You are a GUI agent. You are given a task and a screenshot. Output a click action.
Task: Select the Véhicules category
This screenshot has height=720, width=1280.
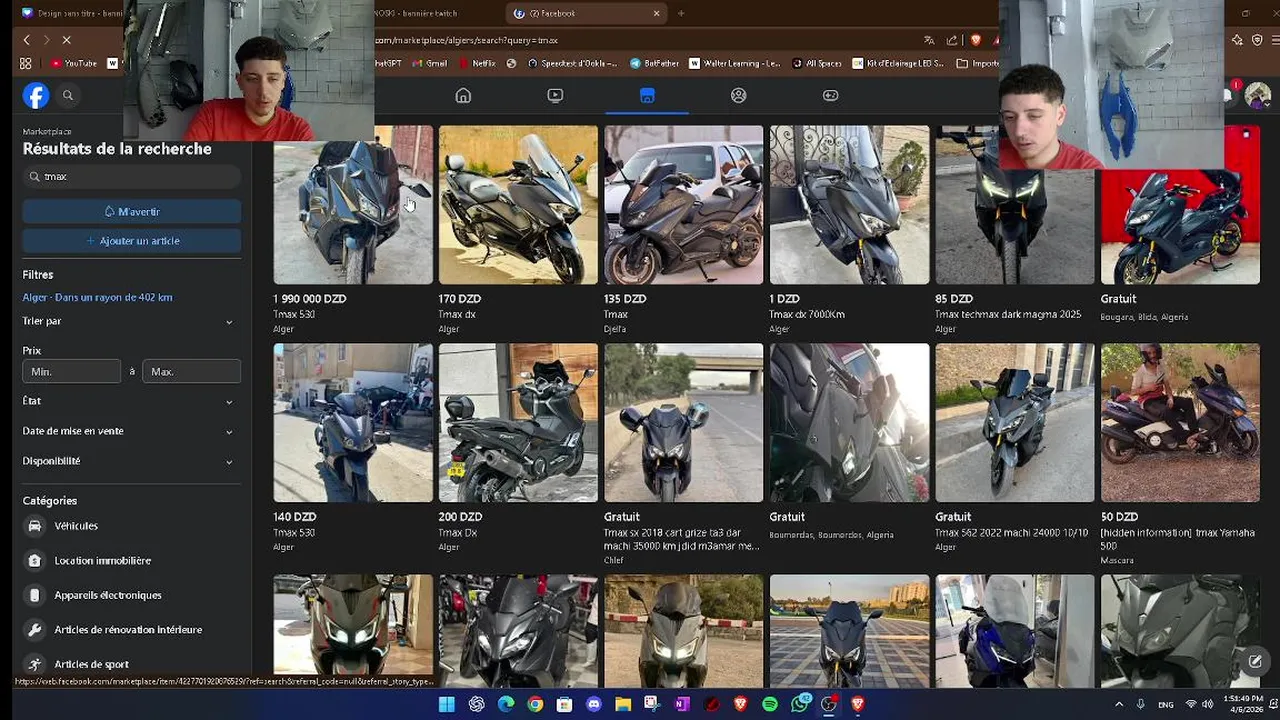tap(132, 526)
